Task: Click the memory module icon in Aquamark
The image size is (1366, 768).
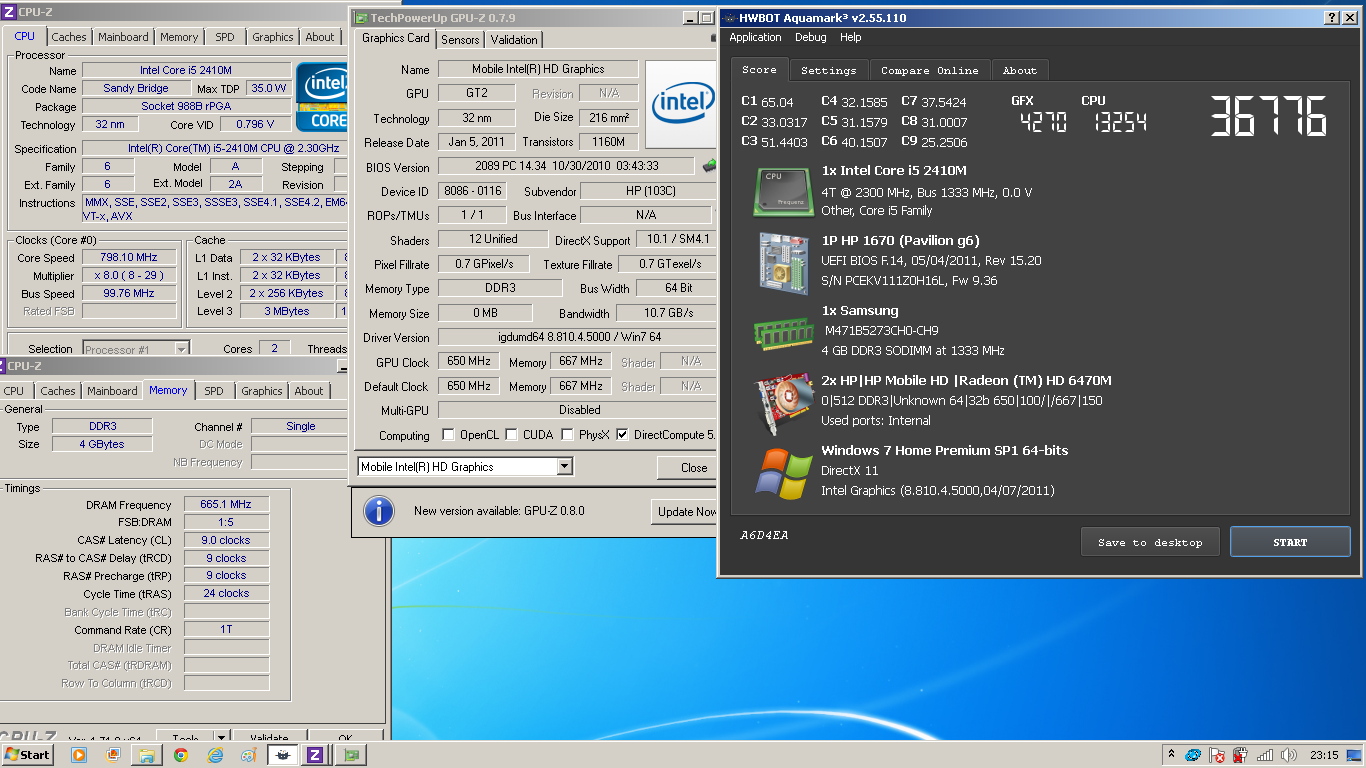Action: pyautogui.click(x=785, y=332)
